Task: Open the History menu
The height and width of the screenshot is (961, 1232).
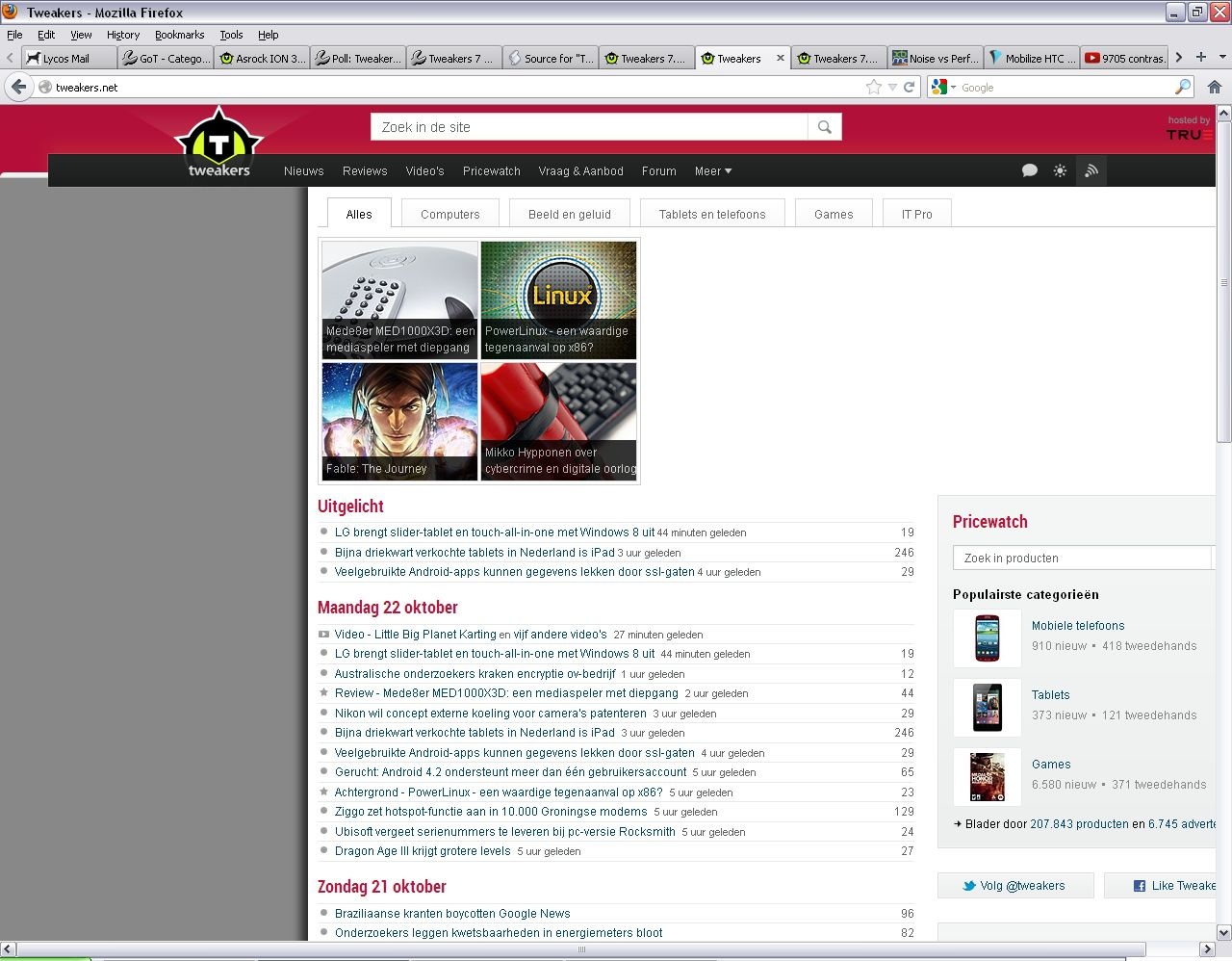Action: click(x=123, y=35)
